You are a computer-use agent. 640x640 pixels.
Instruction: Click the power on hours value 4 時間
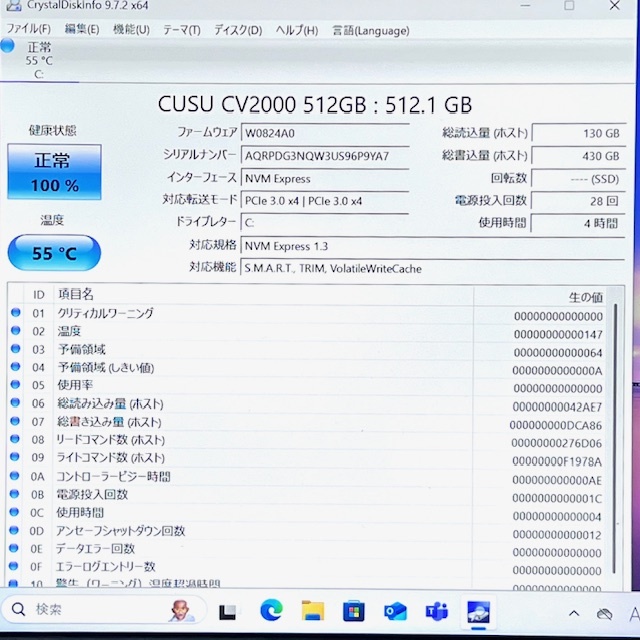[578, 223]
